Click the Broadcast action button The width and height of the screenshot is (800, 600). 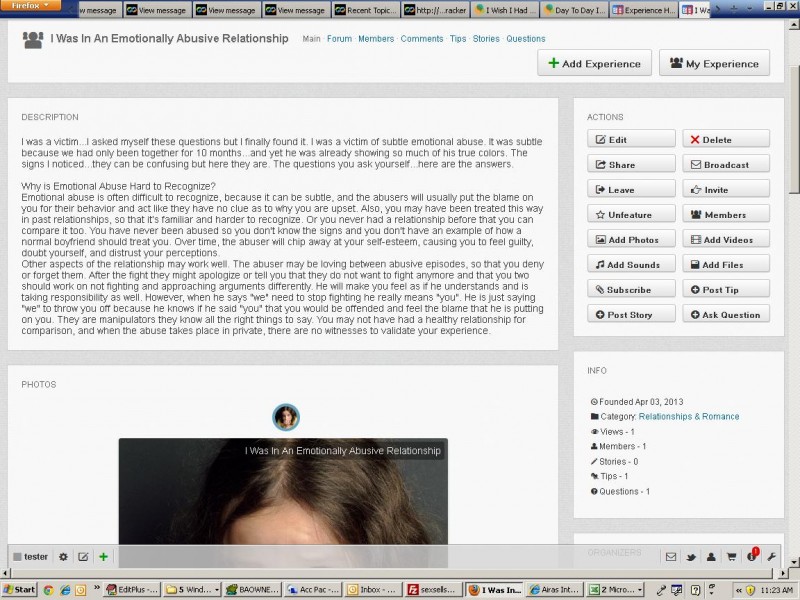tap(726, 164)
